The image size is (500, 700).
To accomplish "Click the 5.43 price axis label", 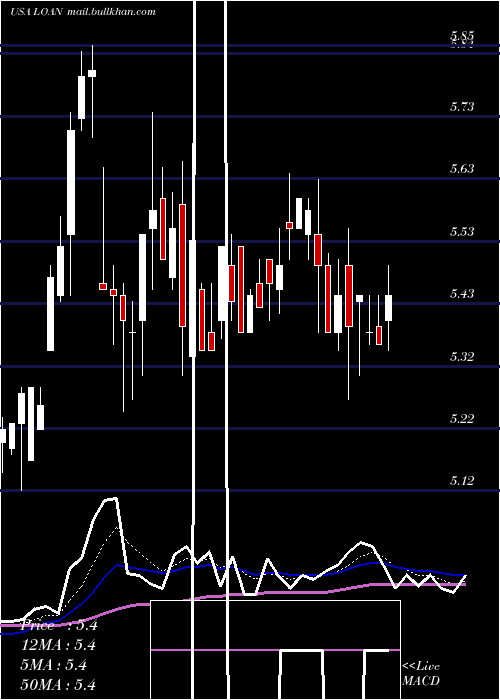I will (x=462, y=293).
